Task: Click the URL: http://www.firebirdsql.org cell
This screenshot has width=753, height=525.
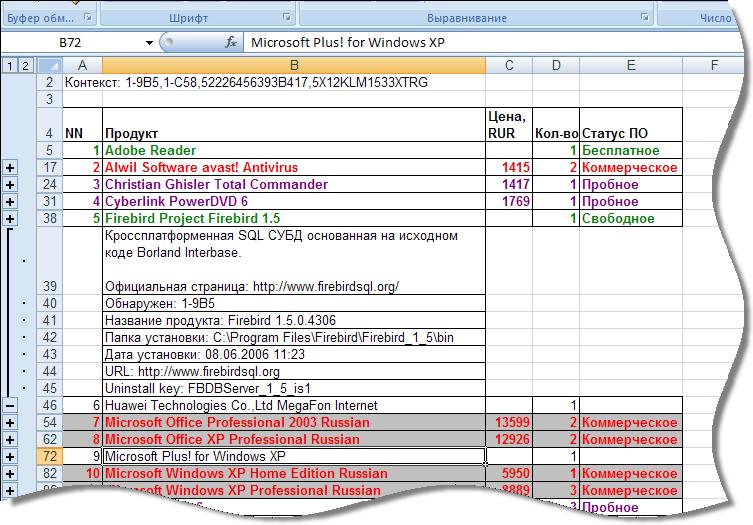Action: point(294,372)
